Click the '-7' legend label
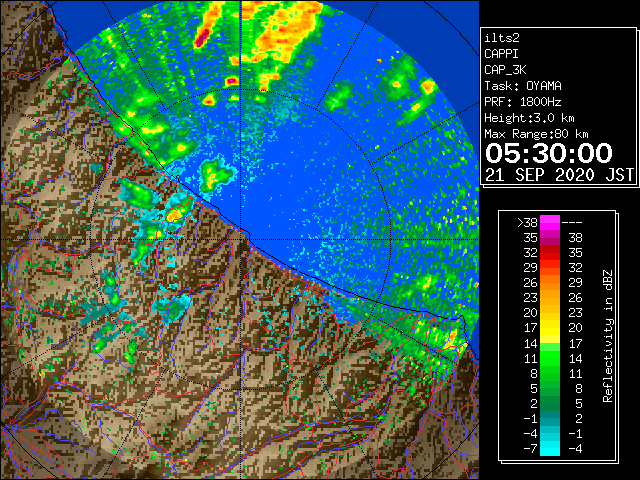The height and width of the screenshot is (480, 640). 530,448
